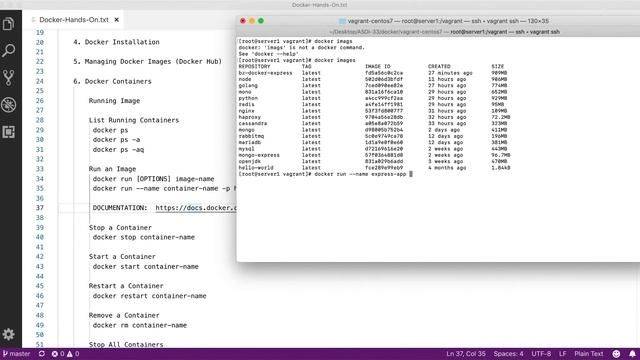Click the notifications bell in status bar
This screenshot has width=640, height=360.
tap(632, 354)
